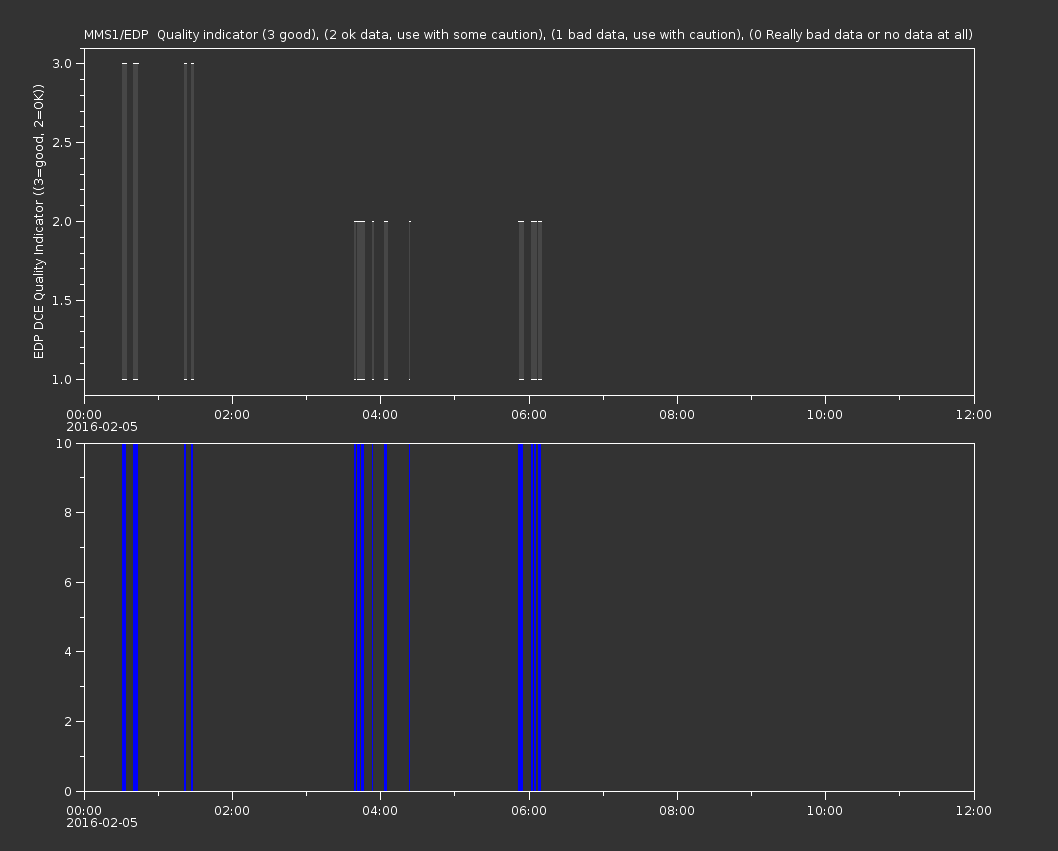1058x851 pixels.
Task: Click the 02:00 time label under lower plot
Action: (x=232, y=811)
